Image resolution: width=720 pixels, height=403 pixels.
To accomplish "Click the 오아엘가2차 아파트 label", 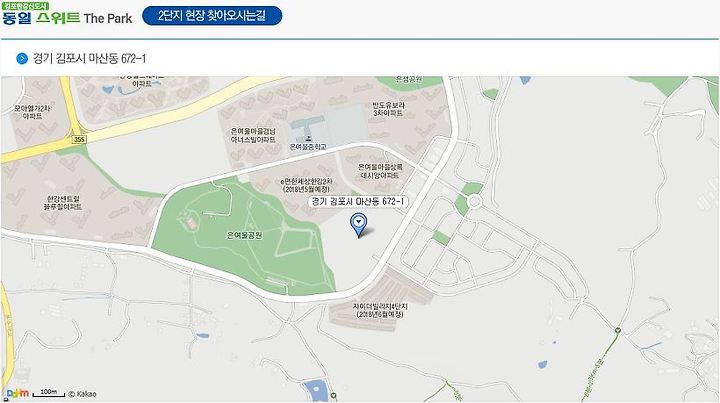I will tap(32, 112).
